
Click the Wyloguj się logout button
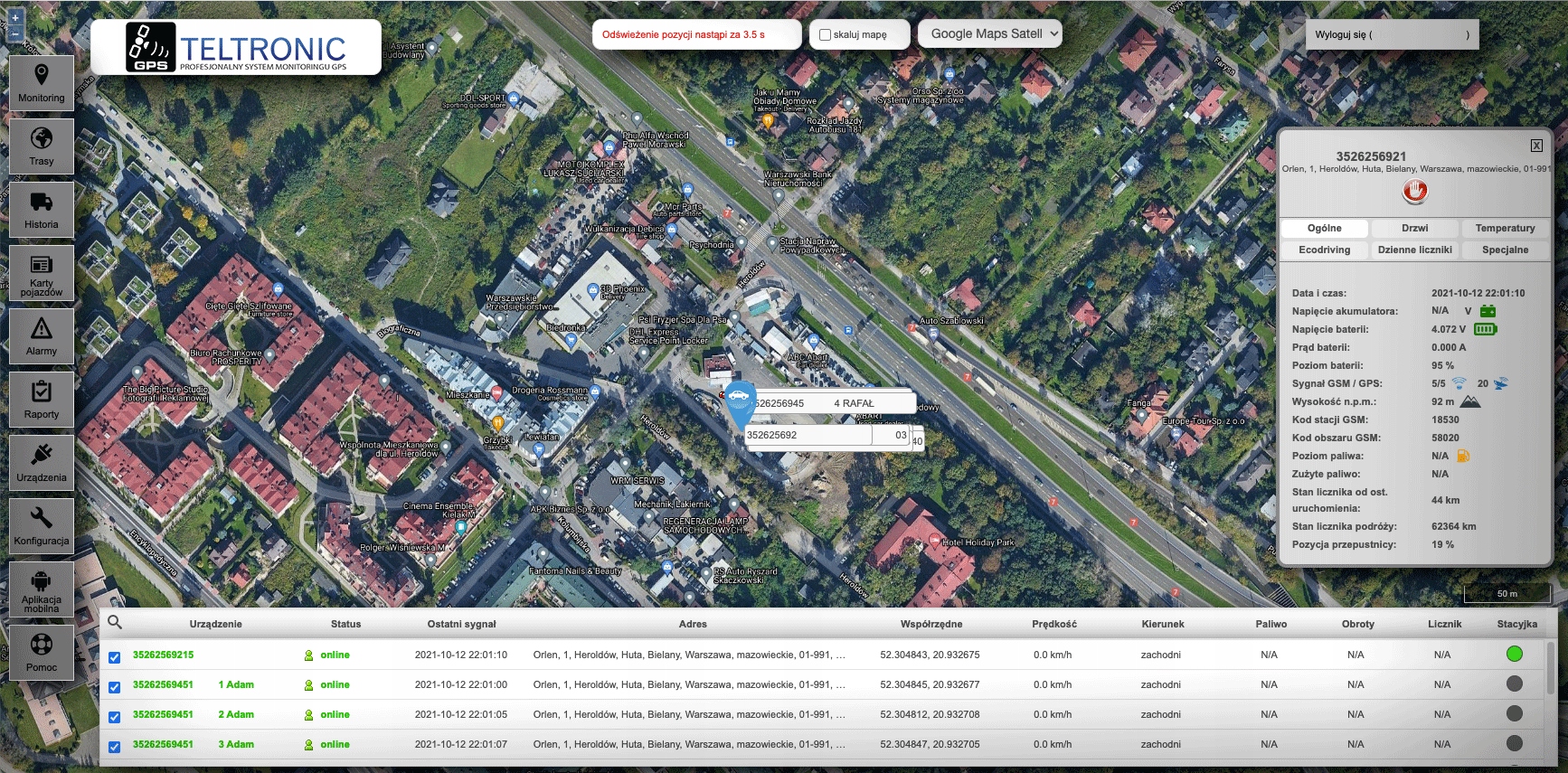click(1392, 35)
